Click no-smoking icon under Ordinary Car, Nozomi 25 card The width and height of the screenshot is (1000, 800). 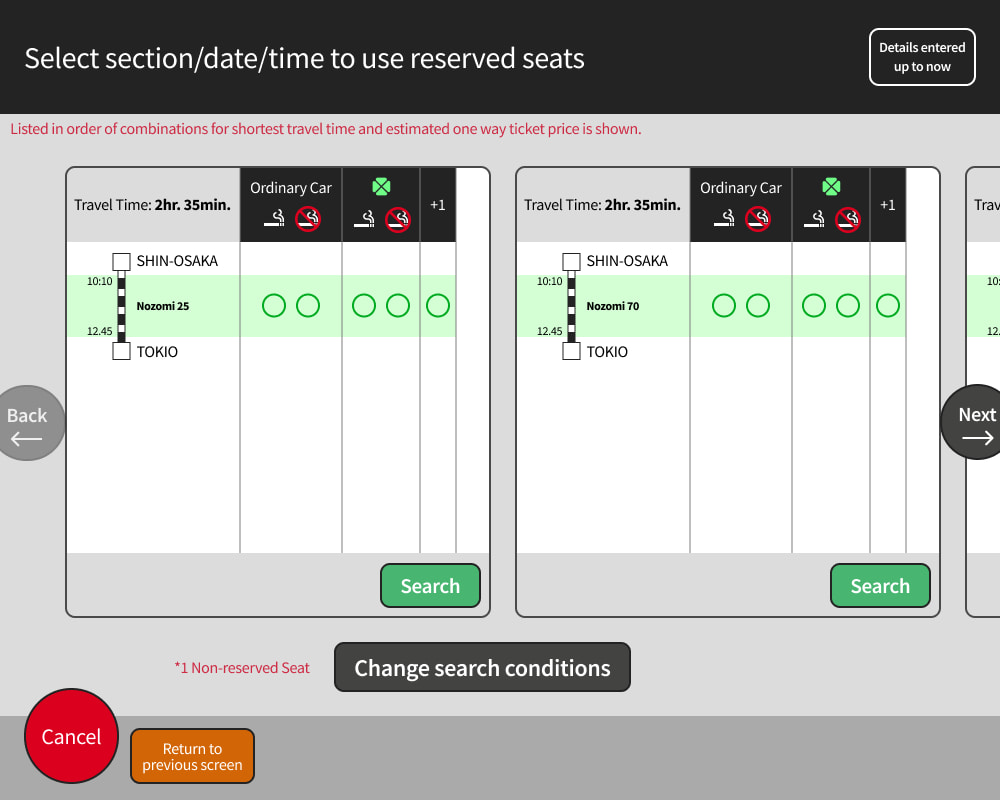tap(308, 219)
